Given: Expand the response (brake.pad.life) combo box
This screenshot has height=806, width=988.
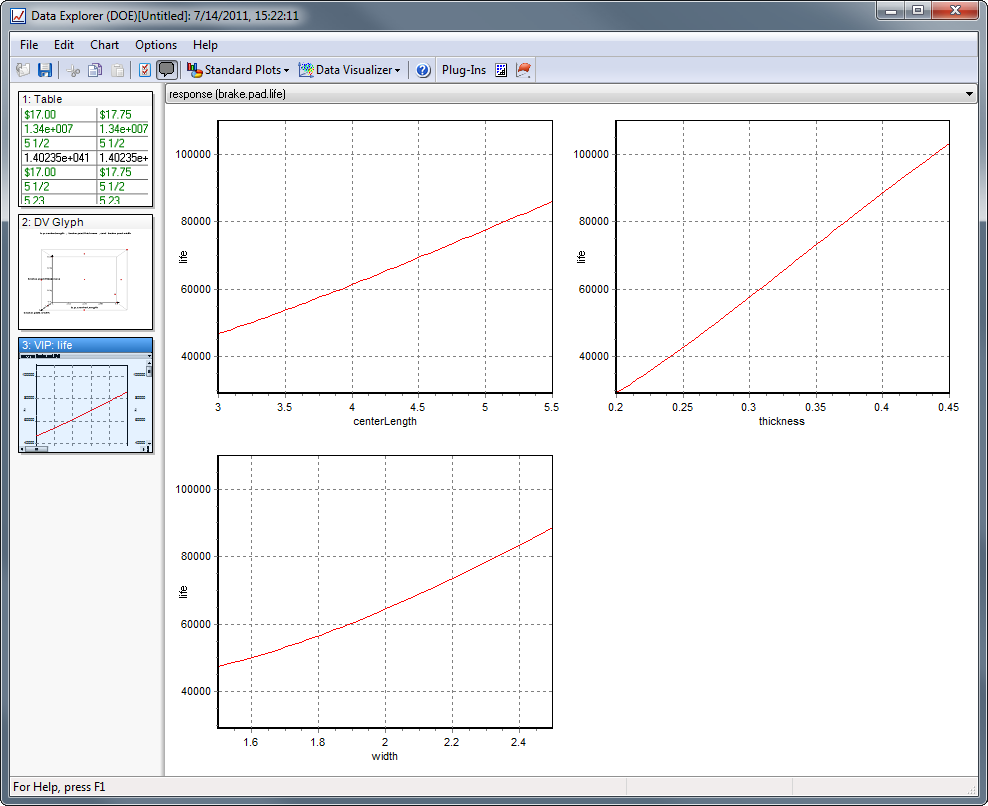Looking at the screenshot, I should pyautogui.click(x=970, y=94).
